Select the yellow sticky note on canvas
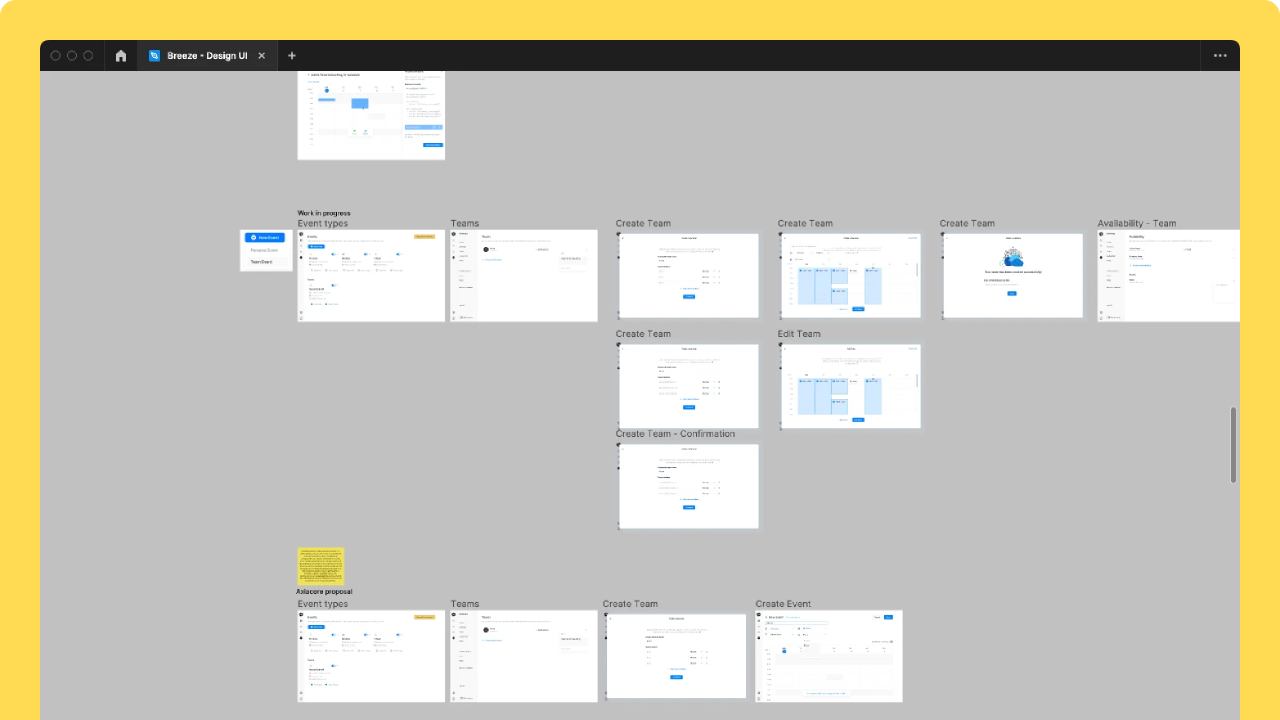Image resolution: width=1280 pixels, height=720 pixels. (x=320, y=566)
